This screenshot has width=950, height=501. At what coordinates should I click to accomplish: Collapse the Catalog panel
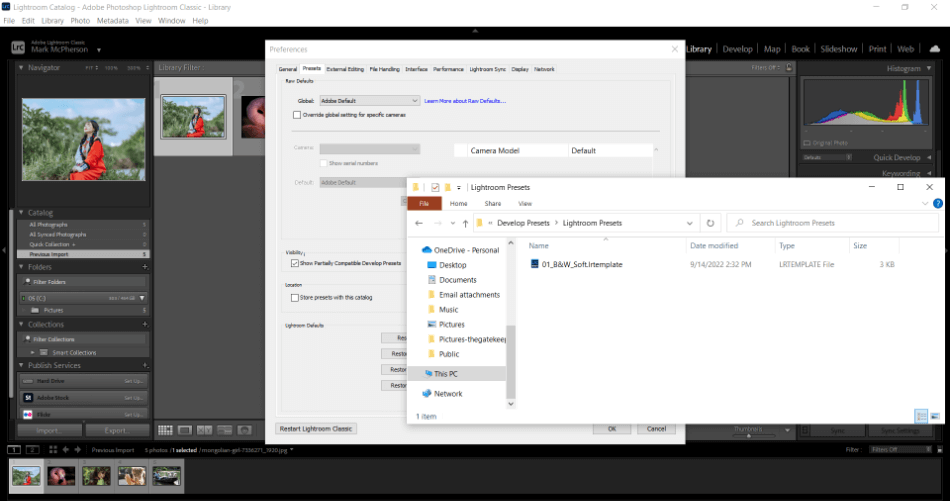pos(22,213)
